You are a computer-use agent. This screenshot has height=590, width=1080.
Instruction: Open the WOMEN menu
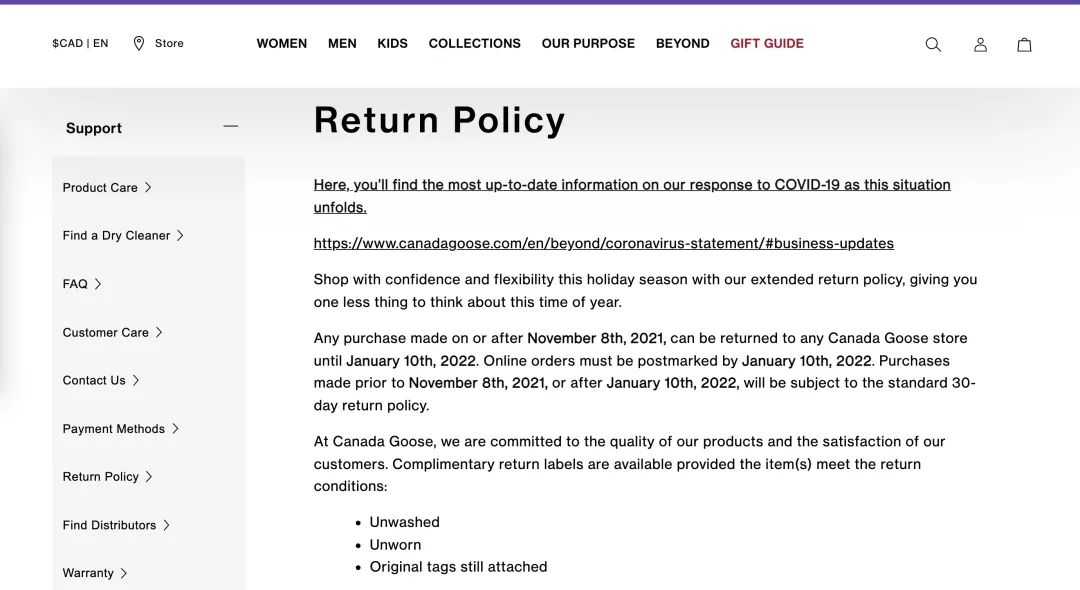281,43
